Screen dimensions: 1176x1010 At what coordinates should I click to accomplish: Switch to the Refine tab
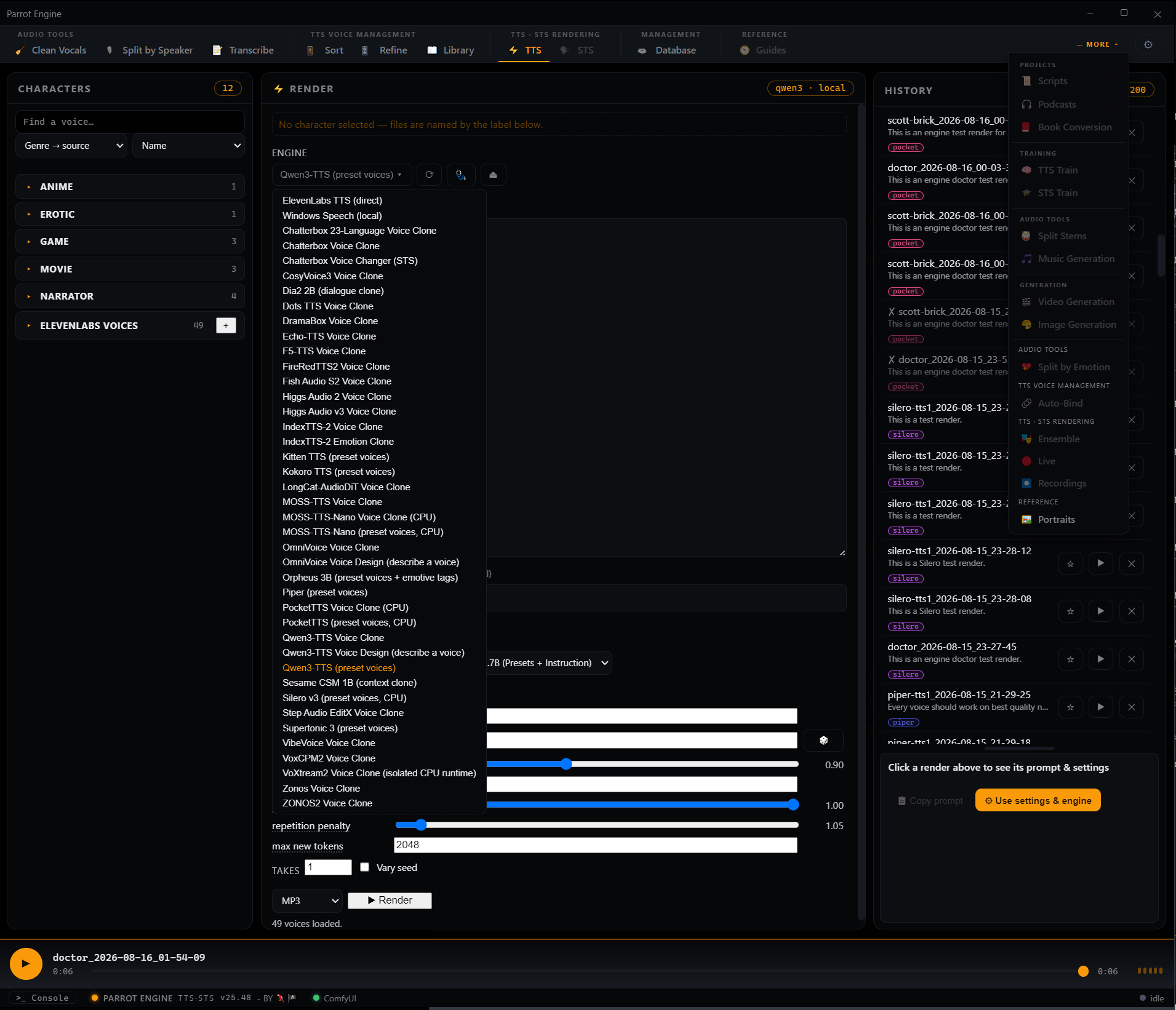point(385,50)
